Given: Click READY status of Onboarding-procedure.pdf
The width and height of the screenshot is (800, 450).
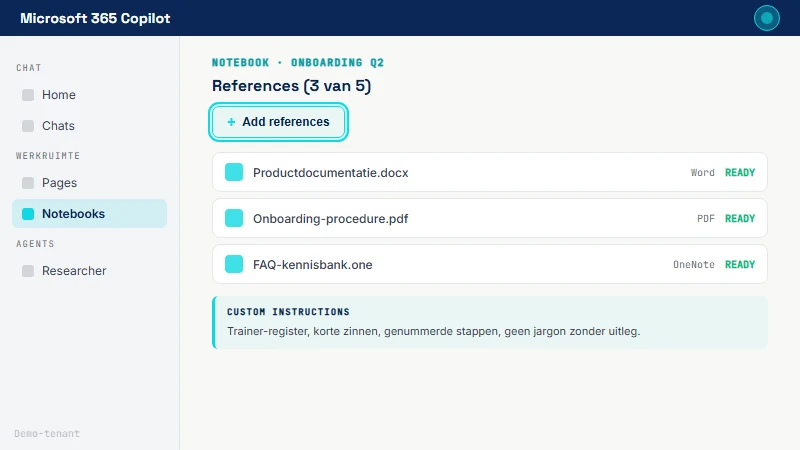Looking at the screenshot, I should point(740,218).
